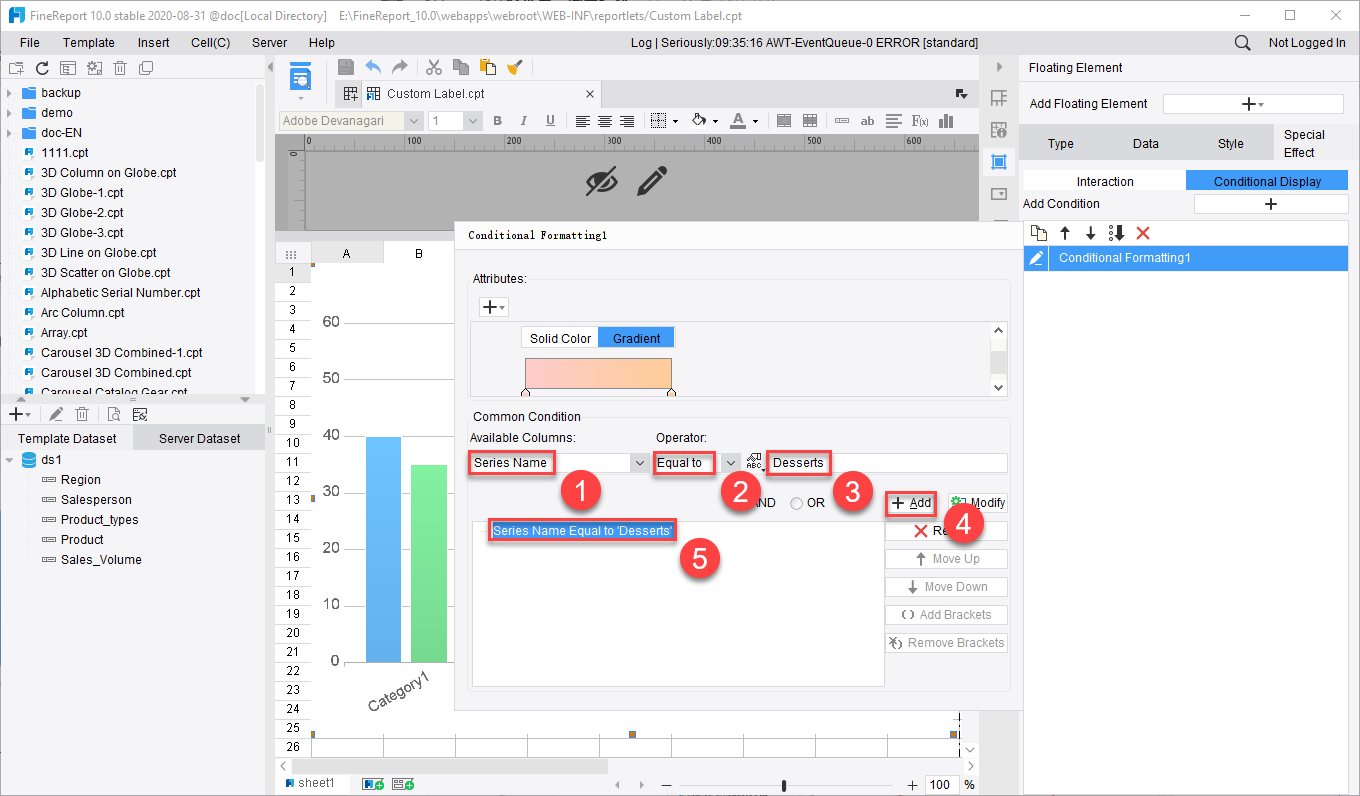The height and width of the screenshot is (796, 1360).
Task: Click the Desserts value input field
Action: tap(887, 463)
